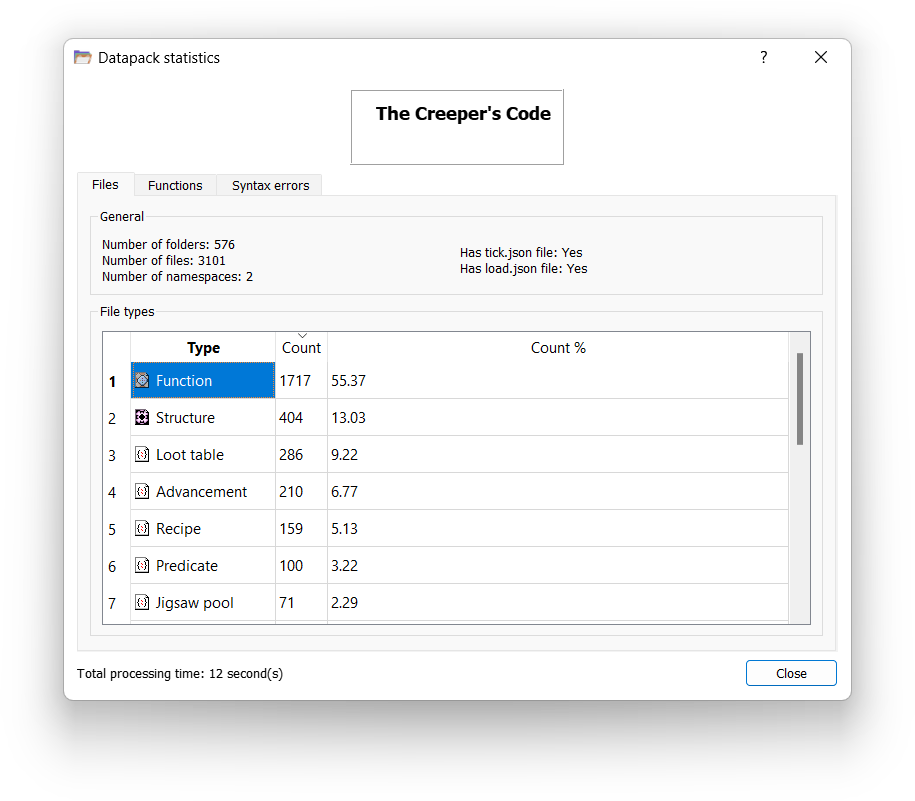Click the Jigsaw pool file icon
Screen dimensions: 915x801
[x=142, y=602]
